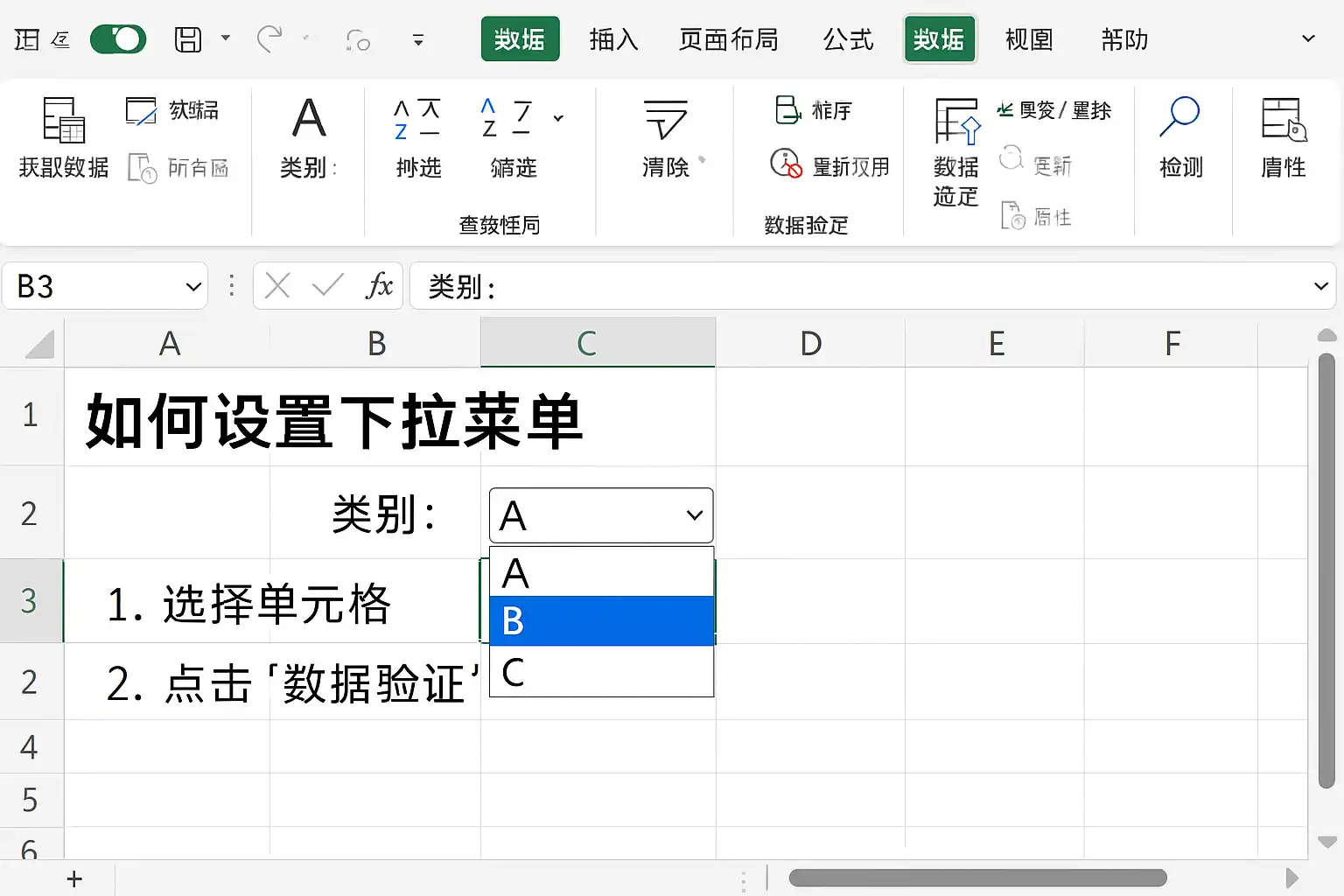Click the funnel 清除 filter icon

point(666,119)
